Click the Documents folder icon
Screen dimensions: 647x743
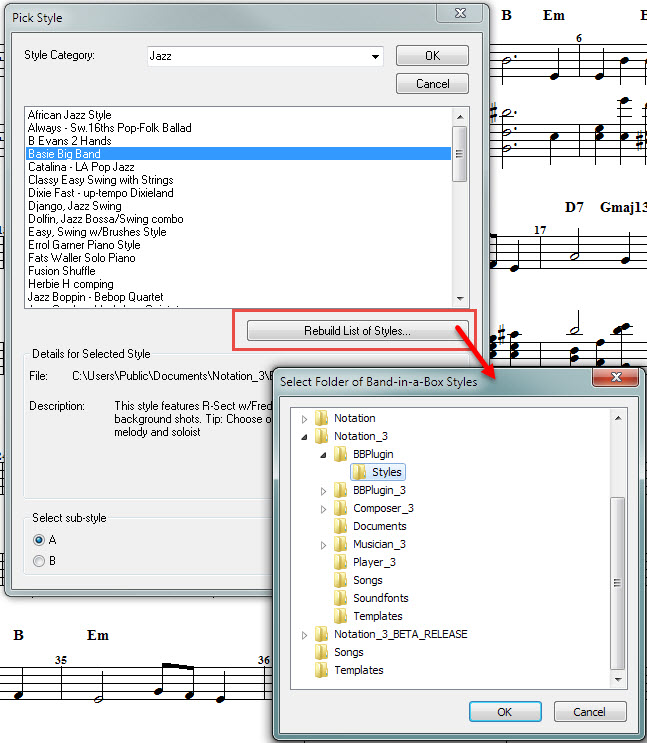point(341,526)
